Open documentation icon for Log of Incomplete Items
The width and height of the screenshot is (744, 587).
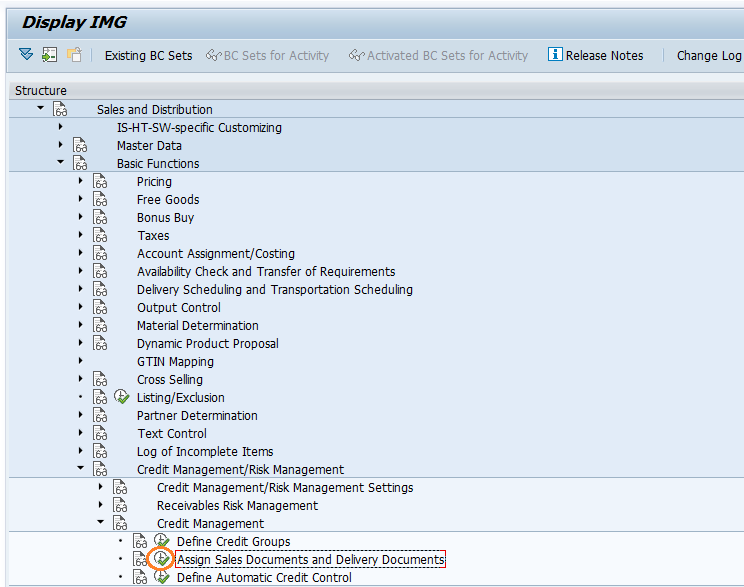100,452
